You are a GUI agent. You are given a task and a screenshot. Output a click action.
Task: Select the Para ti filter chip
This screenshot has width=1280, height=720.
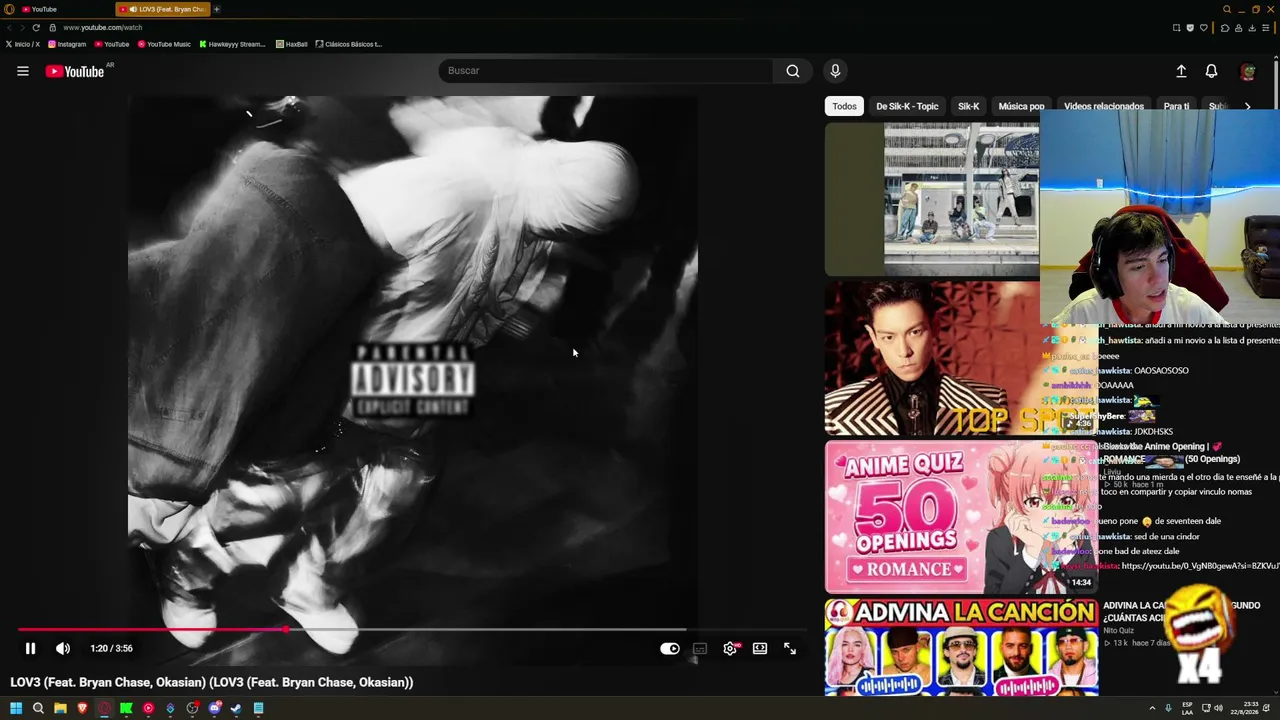coord(1176,106)
